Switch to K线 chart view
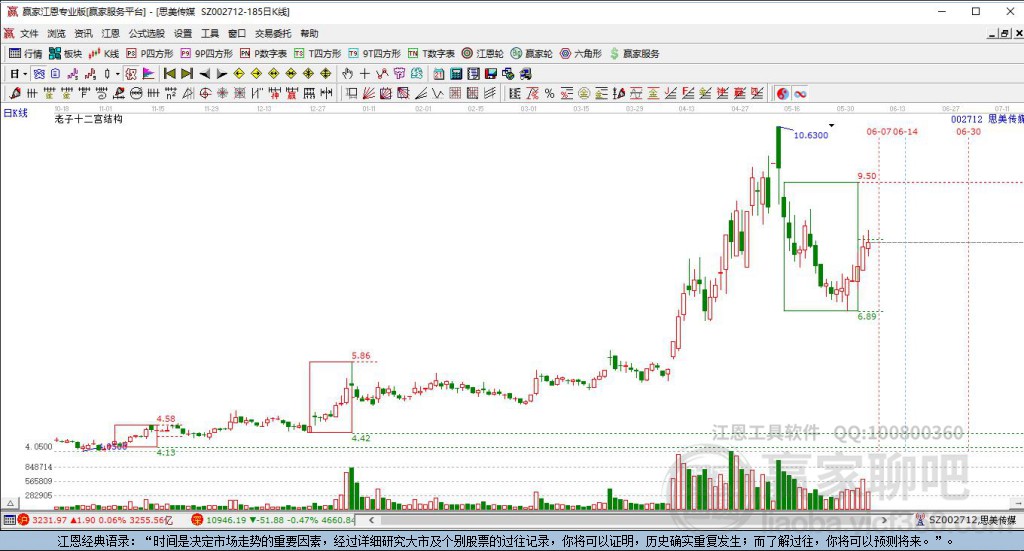Image resolution: width=1024 pixels, height=551 pixels. [x=104, y=54]
